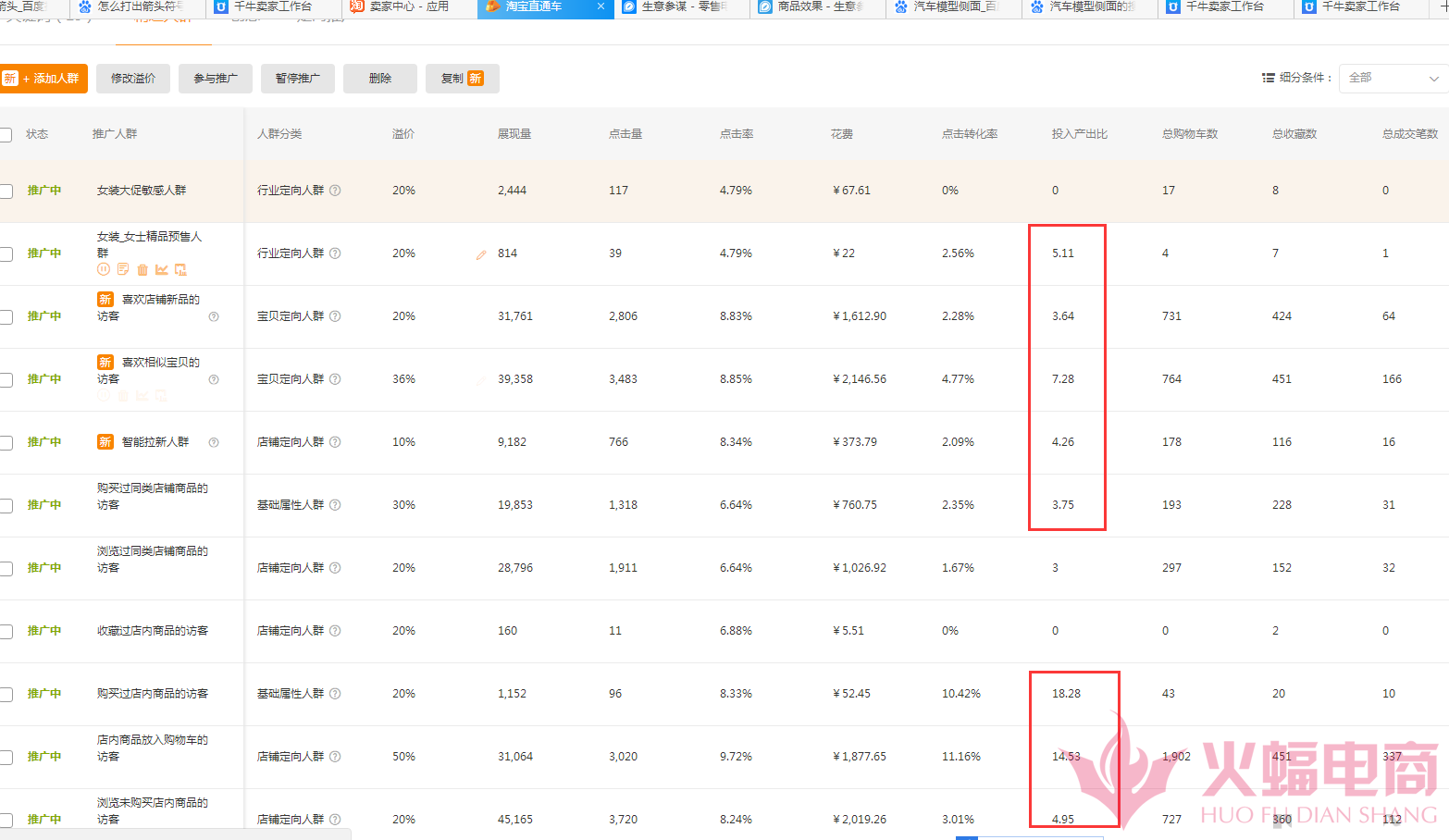Click trash icon under 女装_女士精品预售人群
This screenshot has height=840, width=1449.
pos(142,270)
